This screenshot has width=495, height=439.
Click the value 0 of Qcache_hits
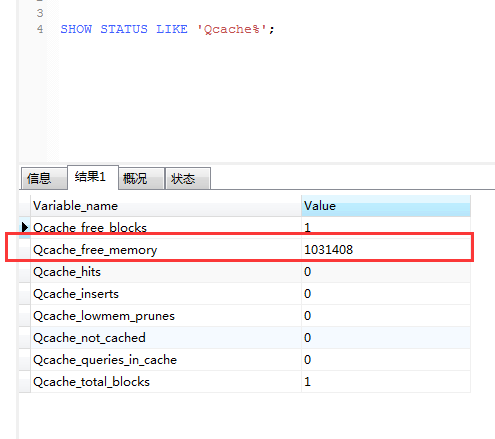coord(386,272)
